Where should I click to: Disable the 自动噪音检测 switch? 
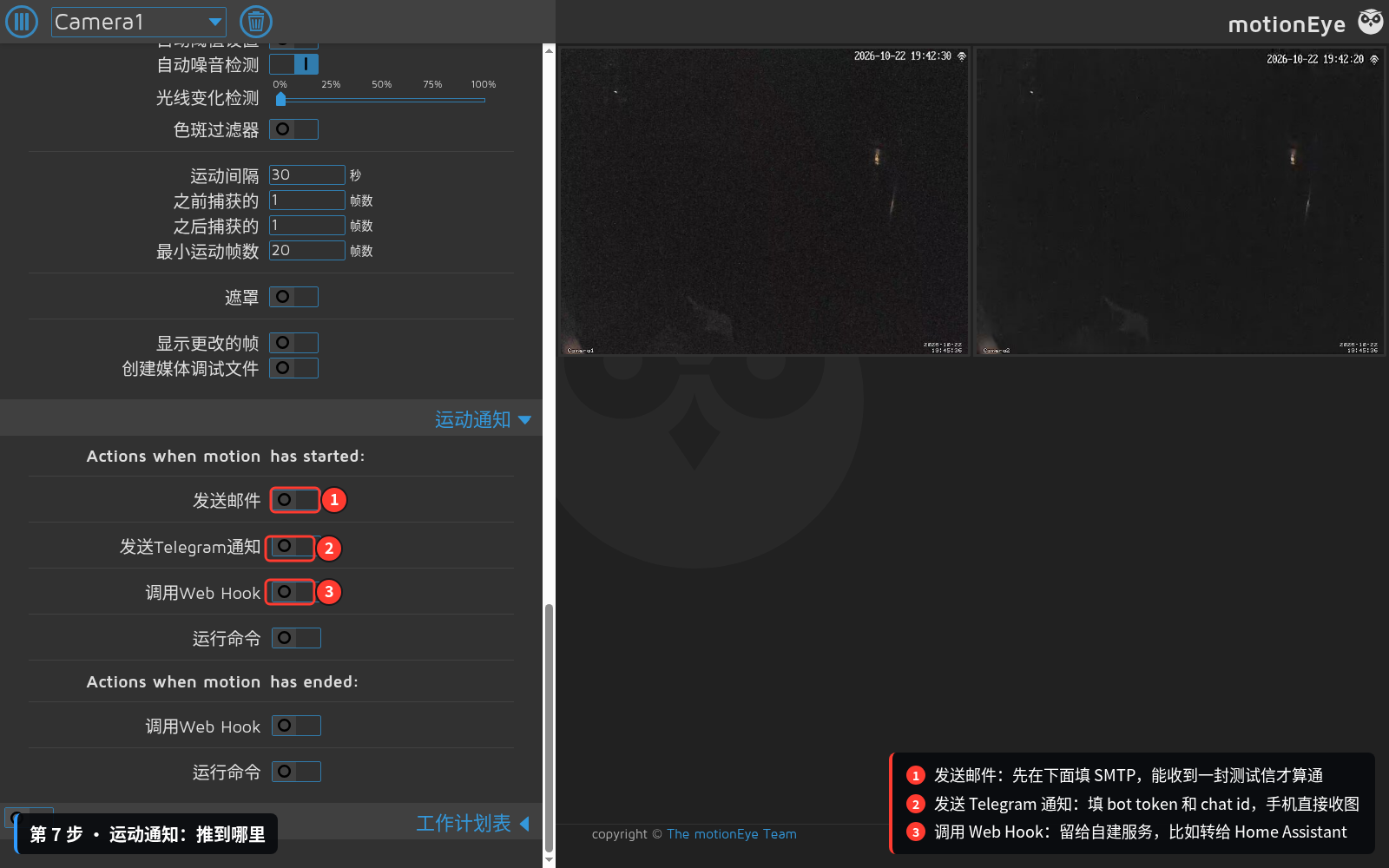click(293, 64)
